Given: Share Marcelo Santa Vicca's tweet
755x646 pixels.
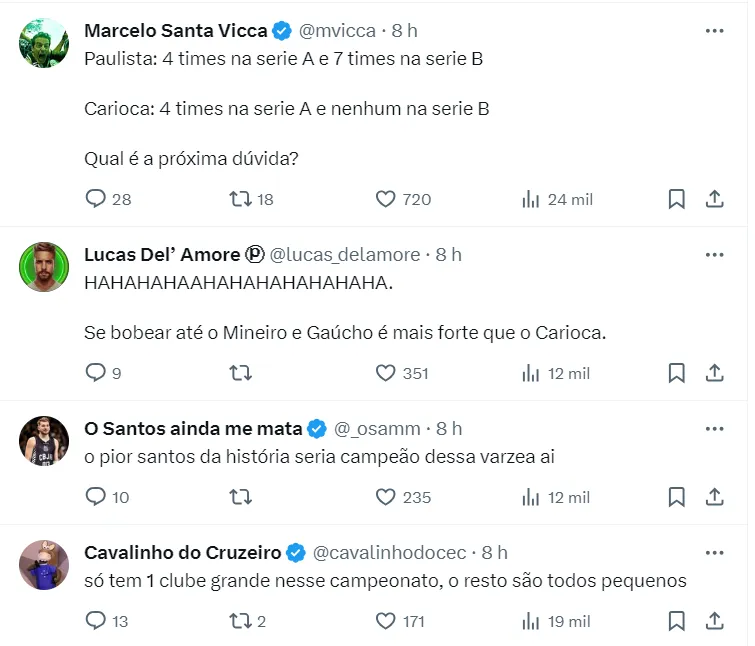Looking at the screenshot, I should point(715,199).
